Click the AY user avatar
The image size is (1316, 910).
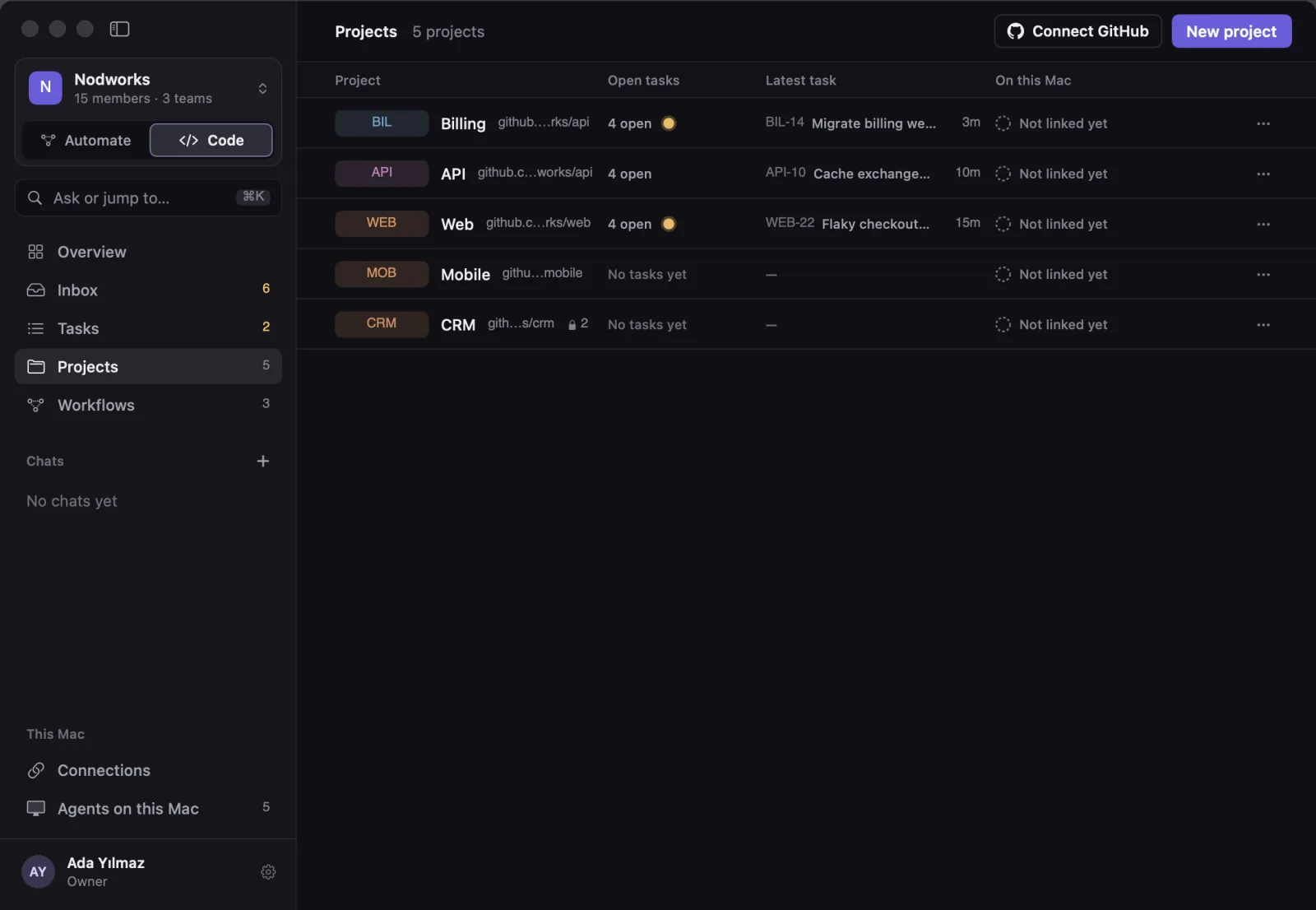click(38, 872)
